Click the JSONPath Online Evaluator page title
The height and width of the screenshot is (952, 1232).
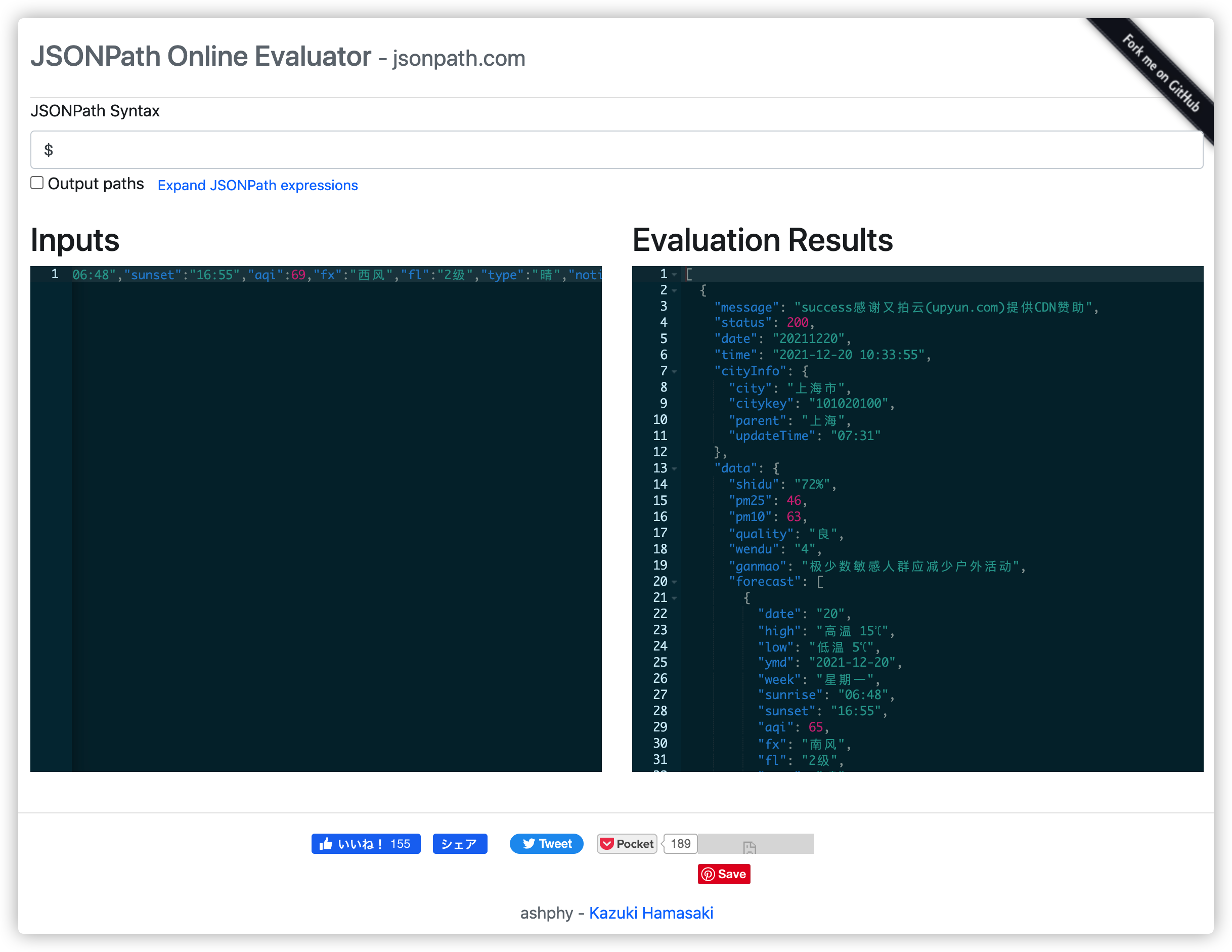[x=201, y=57]
